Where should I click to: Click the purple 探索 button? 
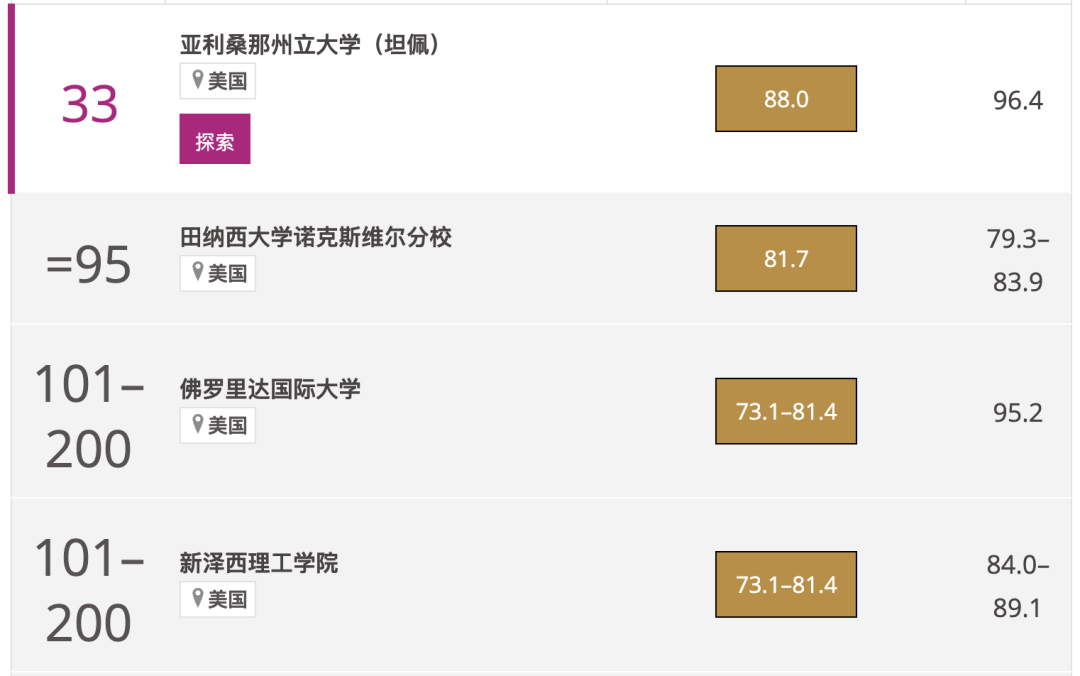pyautogui.click(x=214, y=140)
